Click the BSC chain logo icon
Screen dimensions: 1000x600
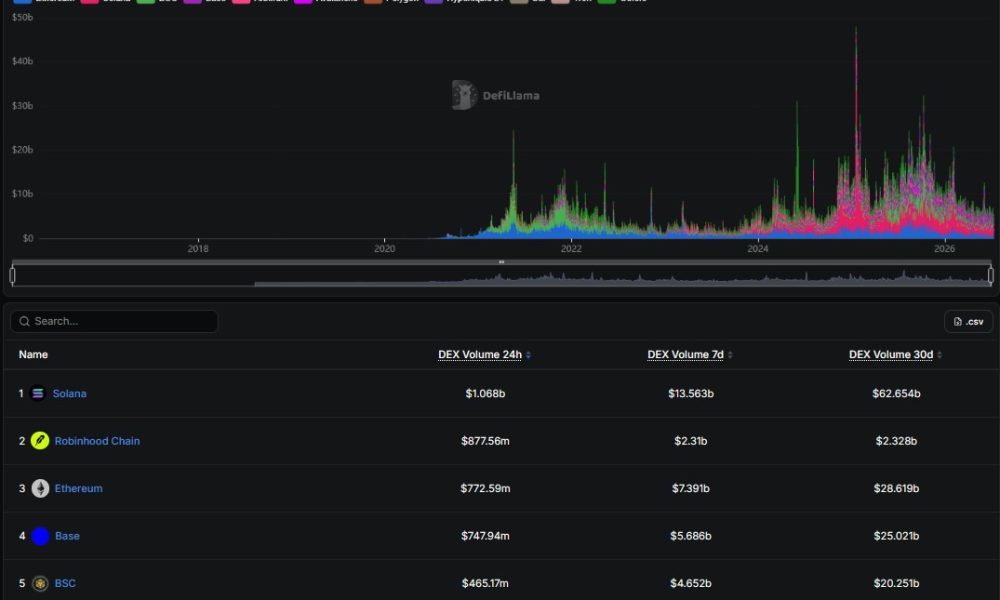click(x=40, y=583)
